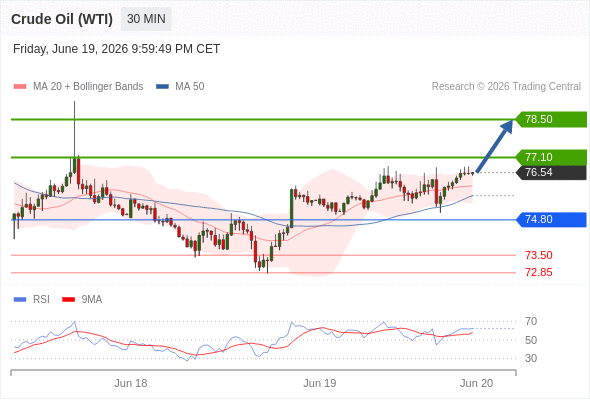Click the 76.54 current price tag
The width and height of the screenshot is (590, 400).
pyautogui.click(x=551, y=172)
